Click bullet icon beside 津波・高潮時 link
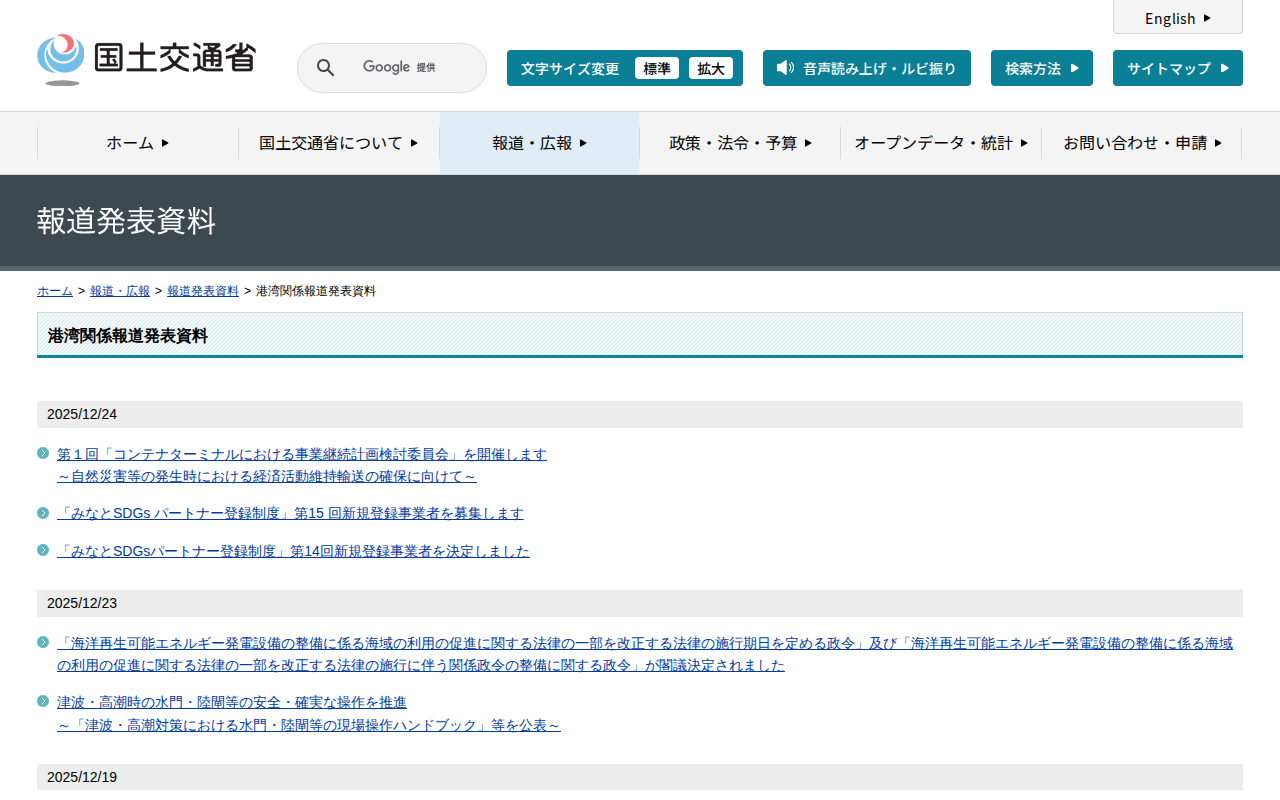The height and width of the screenshot is (800, 1280). (43, 701)
